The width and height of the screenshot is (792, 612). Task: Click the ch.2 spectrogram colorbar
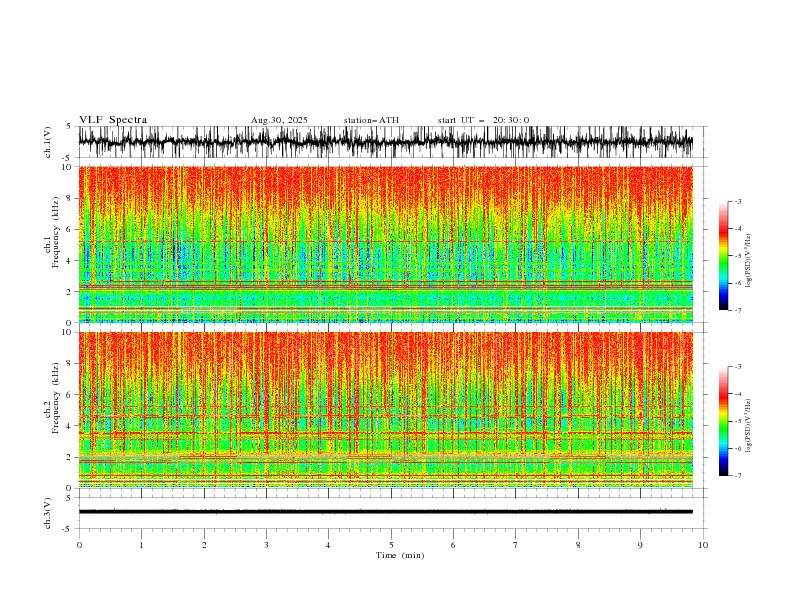point(724,421)
